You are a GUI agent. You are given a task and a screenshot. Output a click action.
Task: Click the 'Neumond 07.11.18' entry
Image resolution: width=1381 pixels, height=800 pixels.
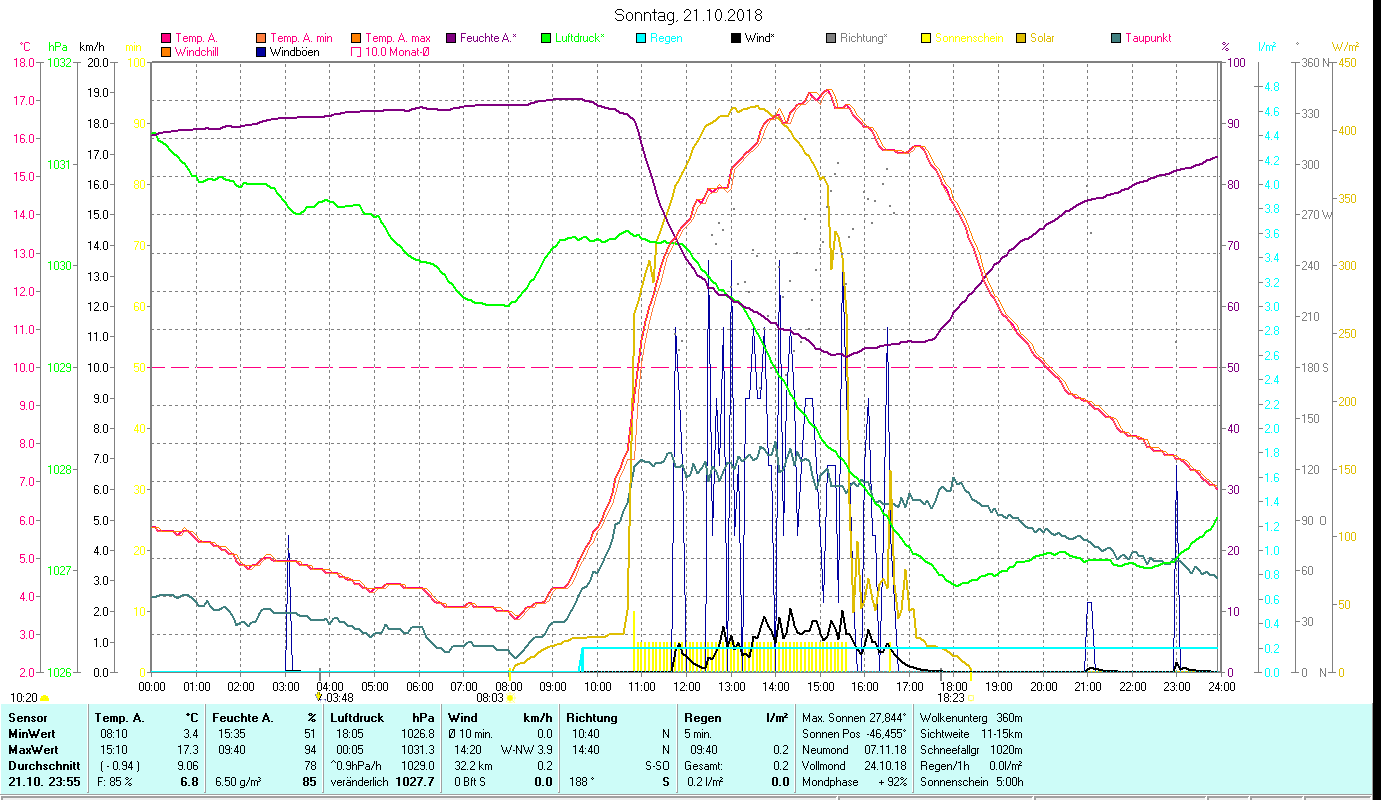(855, 750)
